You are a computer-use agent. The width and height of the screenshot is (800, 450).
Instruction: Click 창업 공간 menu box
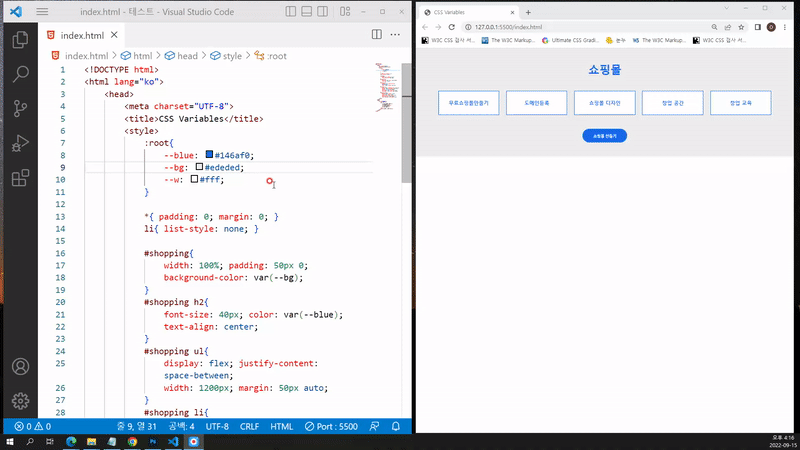point(672,103)
